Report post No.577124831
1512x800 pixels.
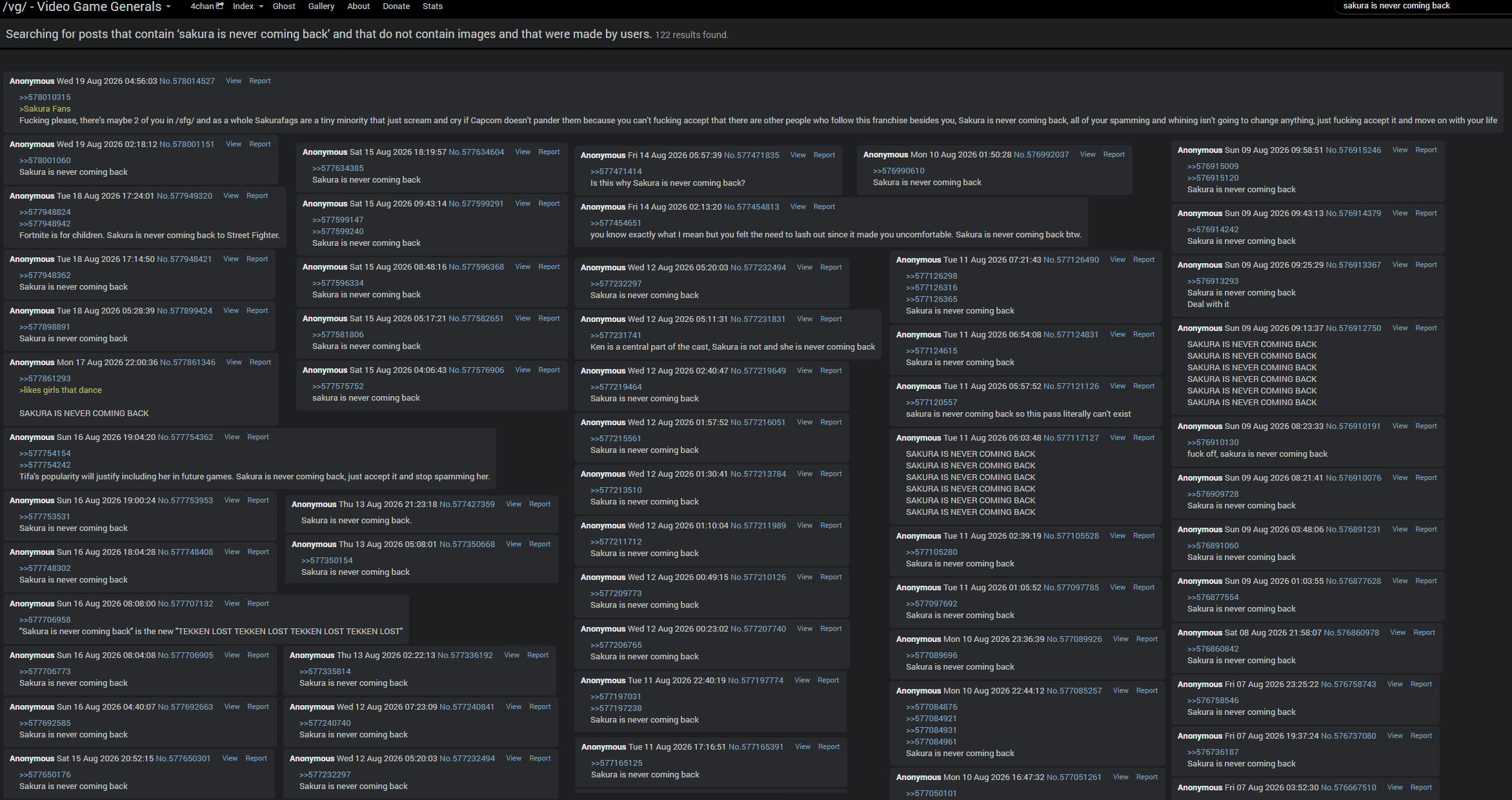pos(1144,334)
